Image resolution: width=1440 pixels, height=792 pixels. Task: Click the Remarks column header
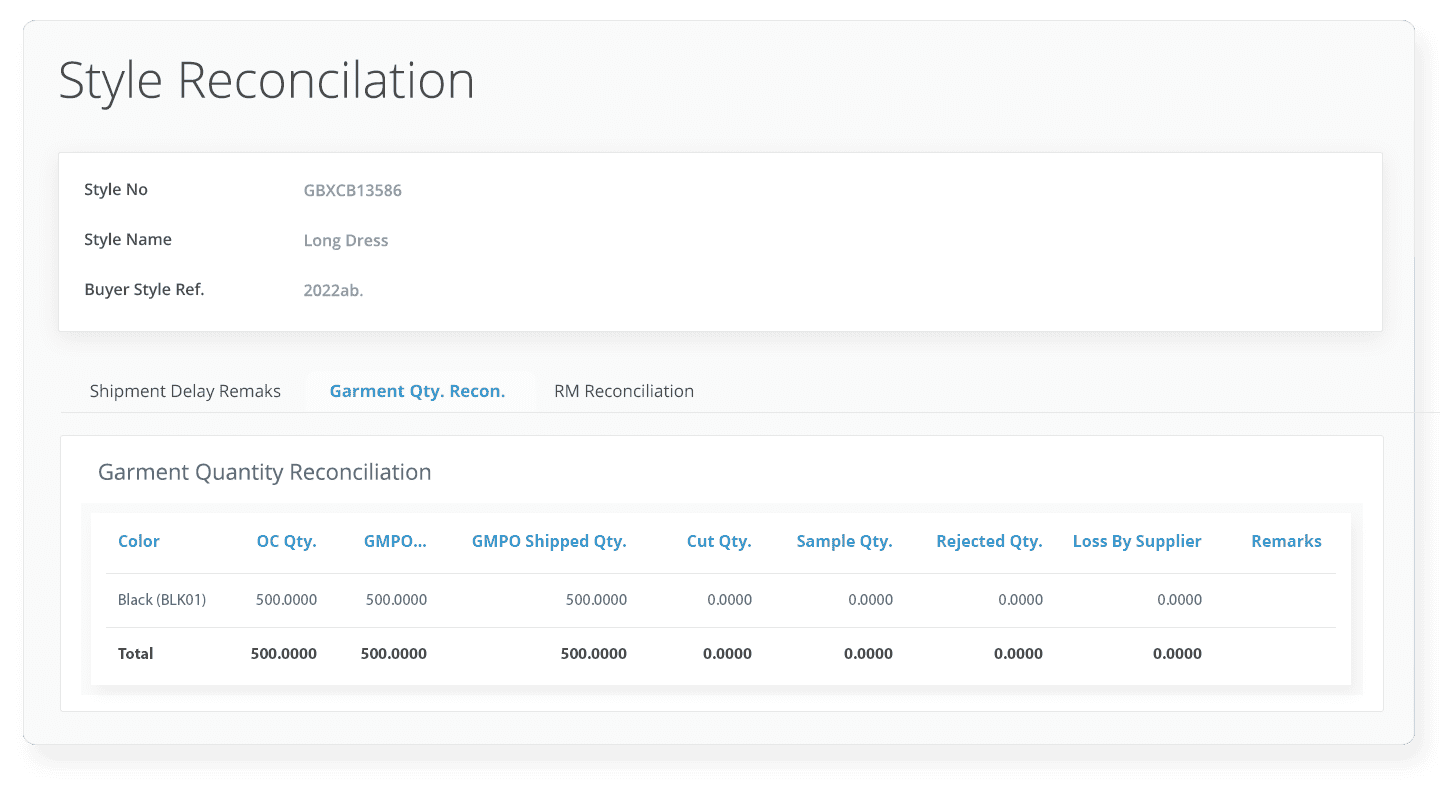click(x=1286, y=541)
